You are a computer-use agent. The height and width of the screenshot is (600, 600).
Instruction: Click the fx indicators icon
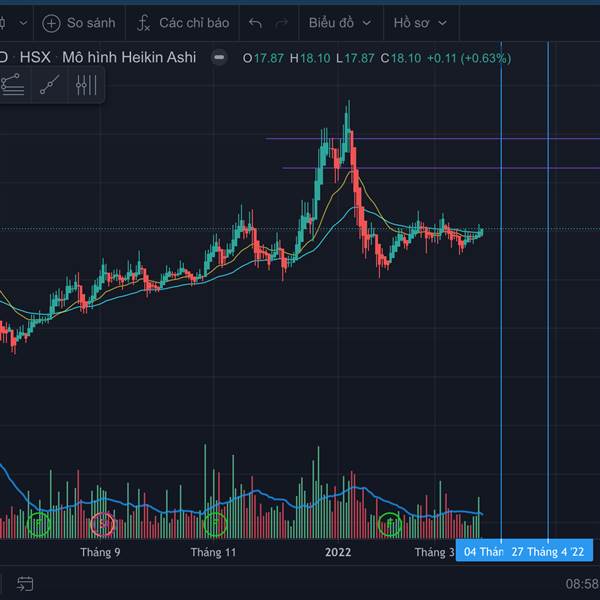coord(143,23)
